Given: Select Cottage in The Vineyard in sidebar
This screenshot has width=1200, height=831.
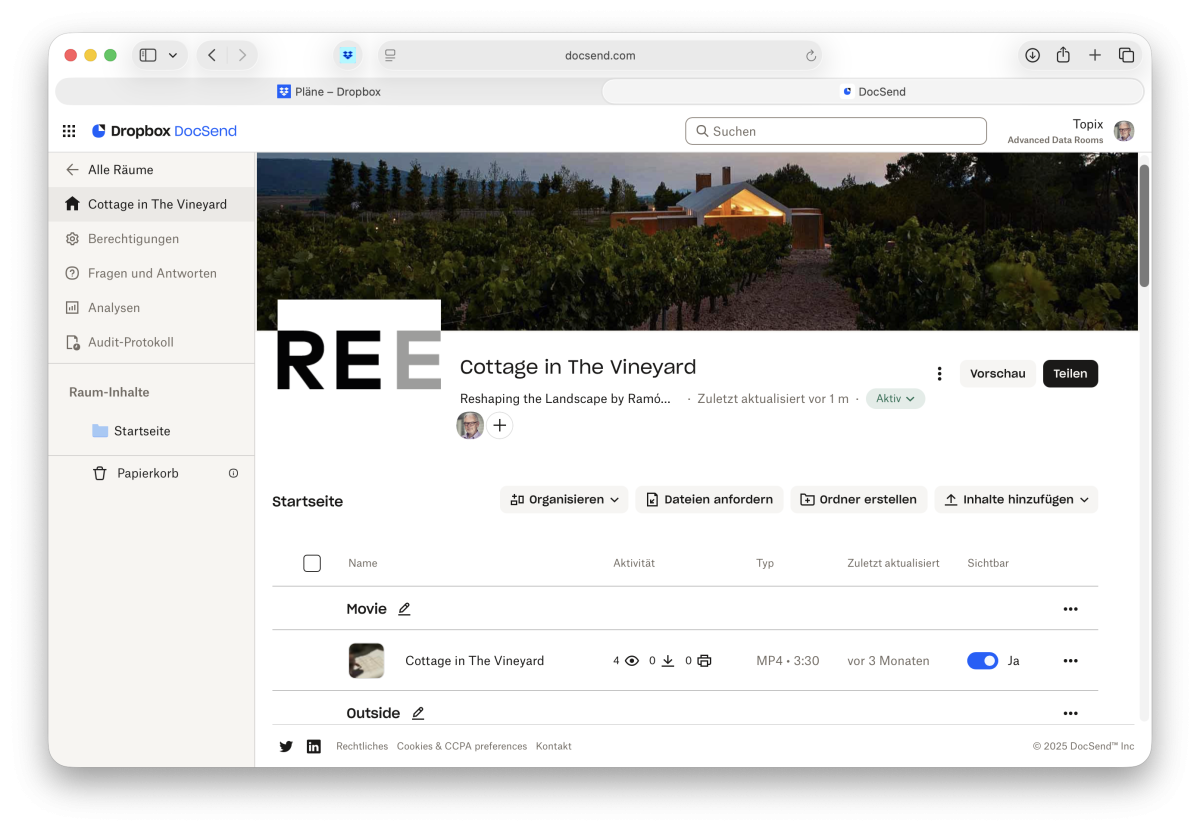Looking at the screenshot, I should 152,204.
